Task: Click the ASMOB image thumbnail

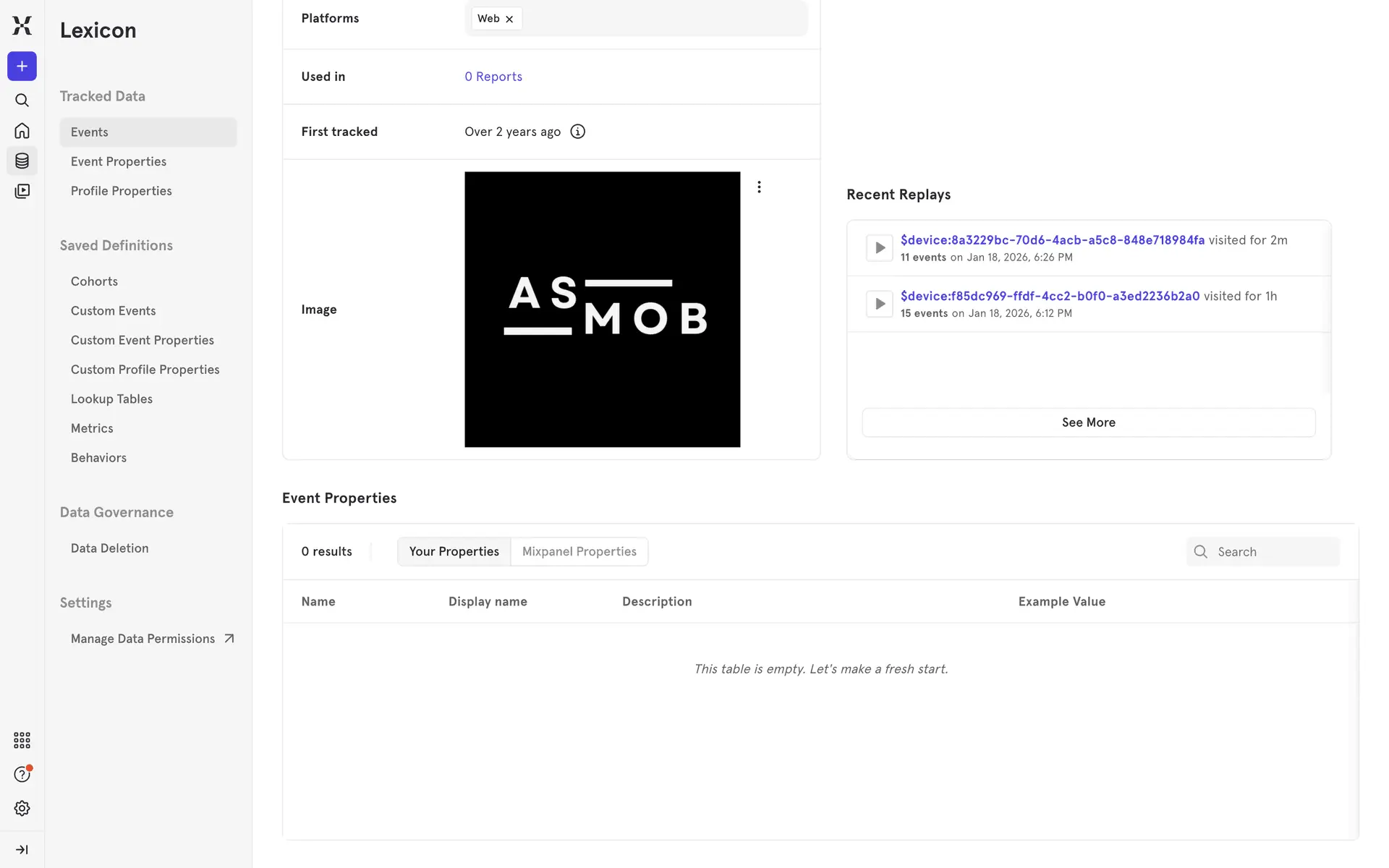Action: point(602,309)
